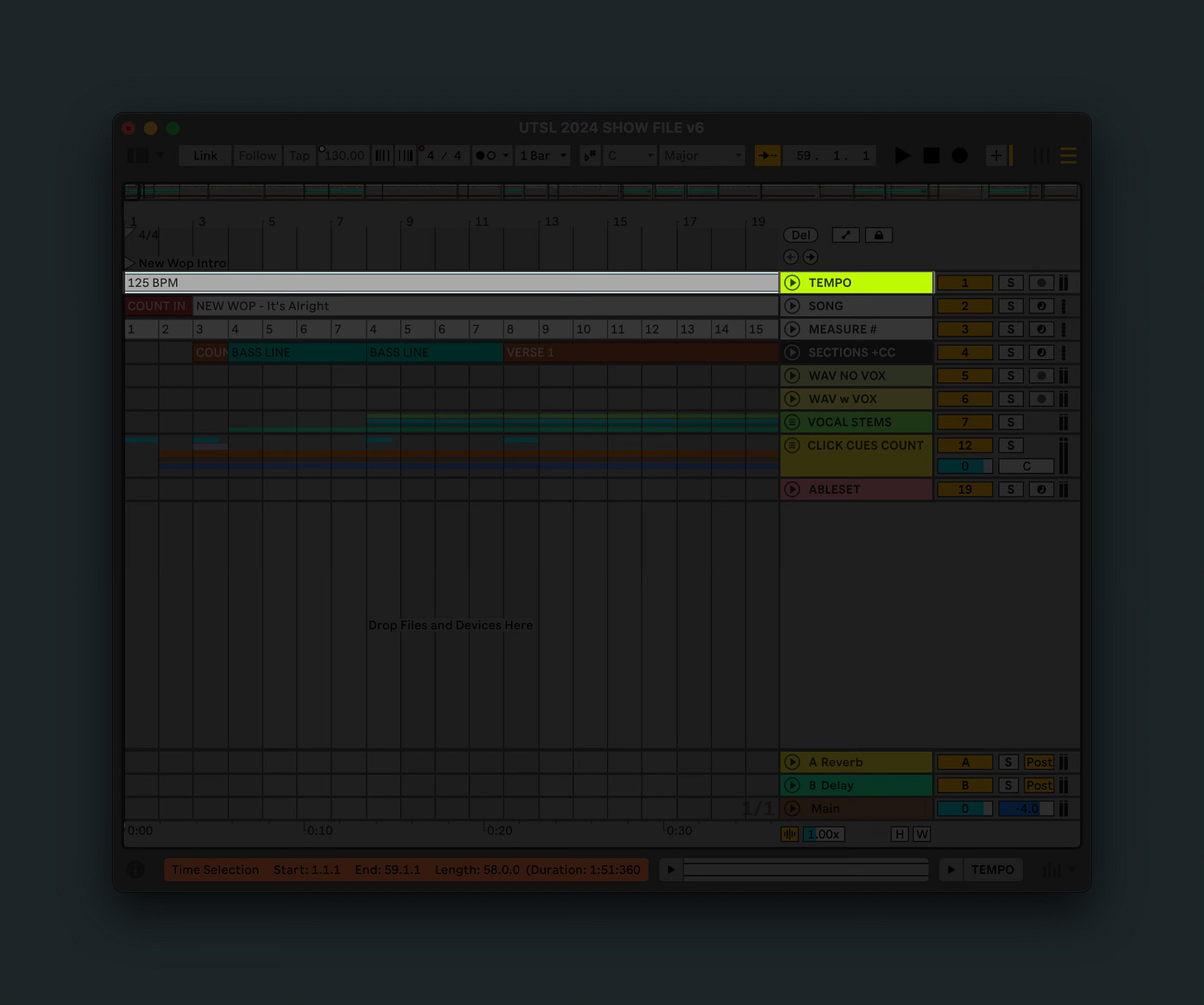
Task: Click the plus MIDI overdub button
Action: point(996,156)
